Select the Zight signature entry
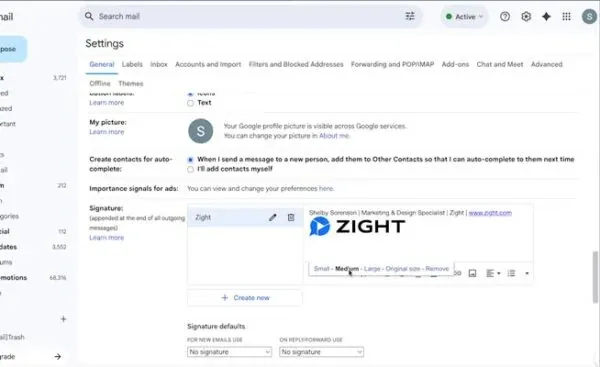The height and width of the screenshot is (367, 600). point(245,217)
